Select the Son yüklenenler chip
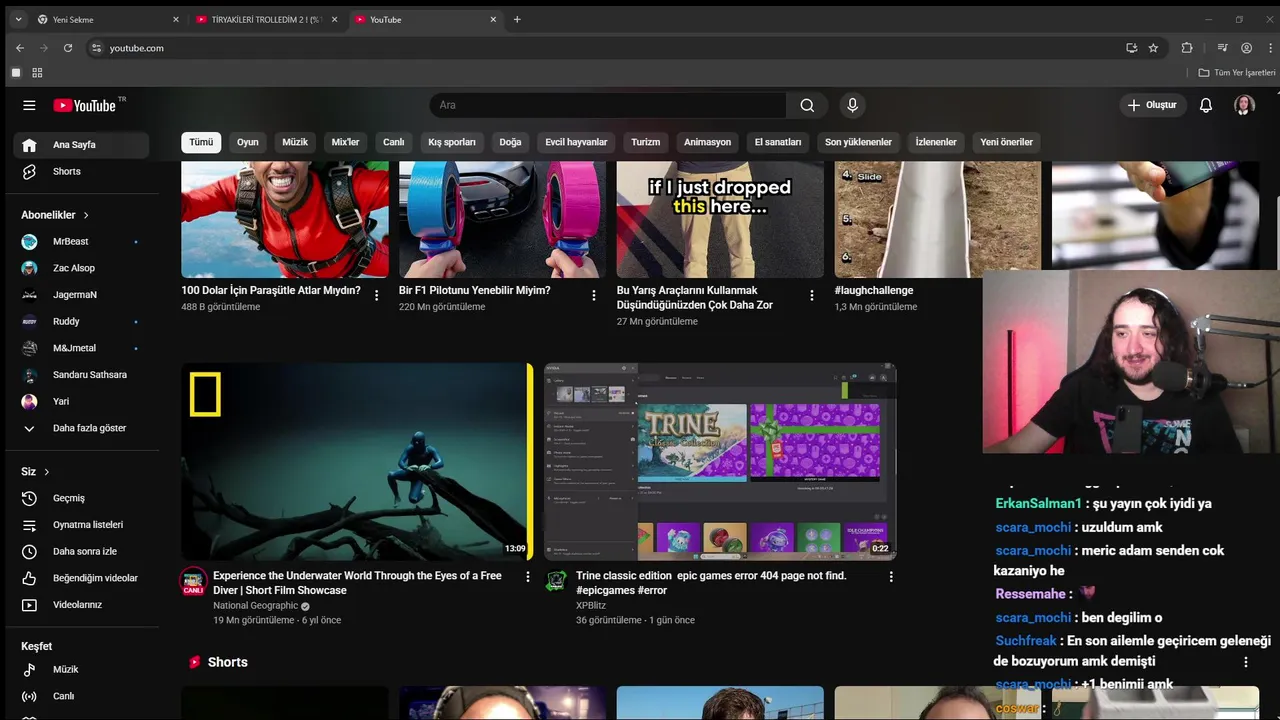 tap(858, 142)
